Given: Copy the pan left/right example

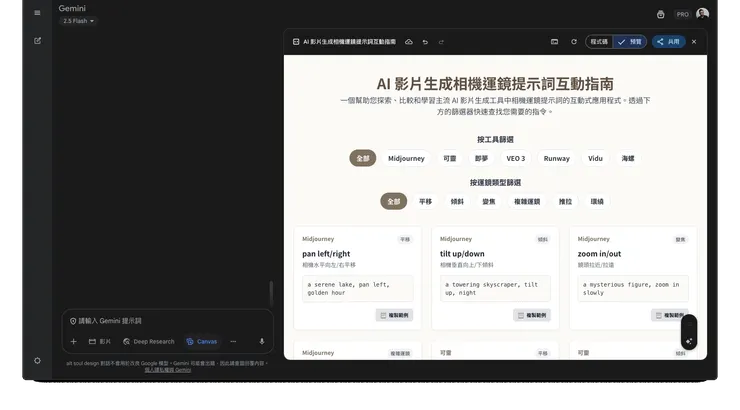Looking at the screenshot, I should pyautogui.click(x=395, y=315).
